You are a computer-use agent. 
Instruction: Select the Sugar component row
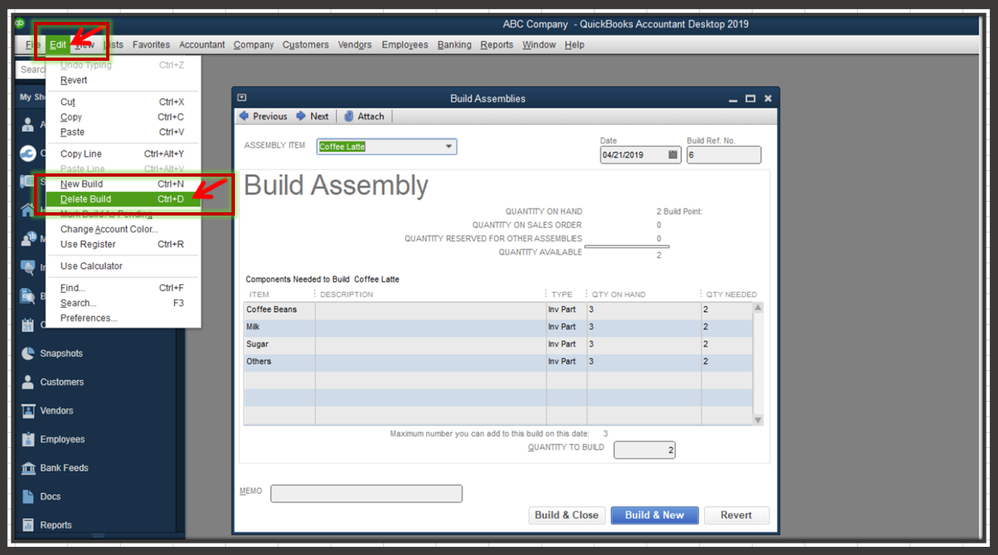point(498,344)
